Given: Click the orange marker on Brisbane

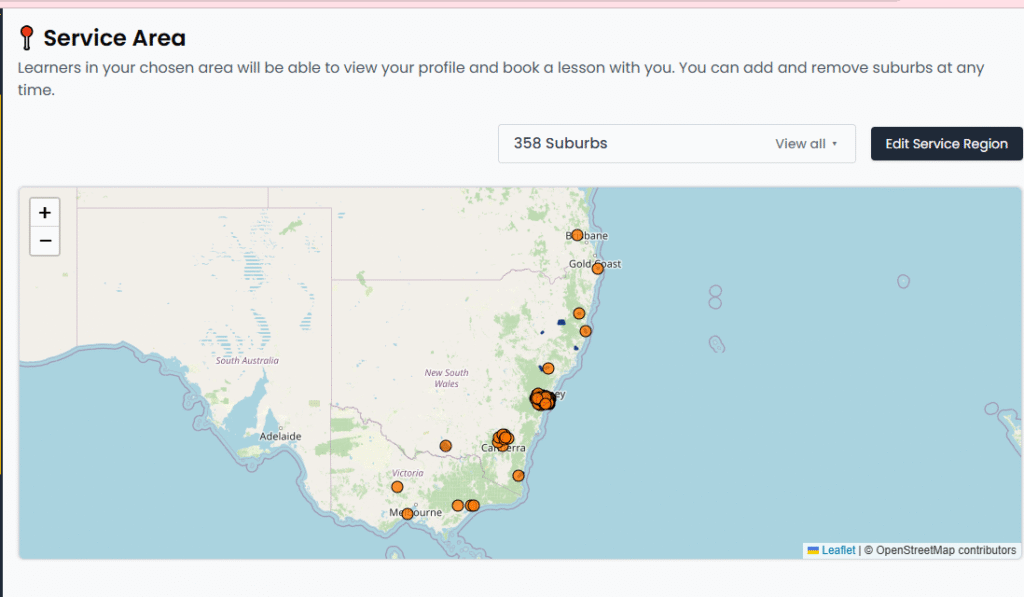Looking at the screenshot, I should [x=577, y=235].
